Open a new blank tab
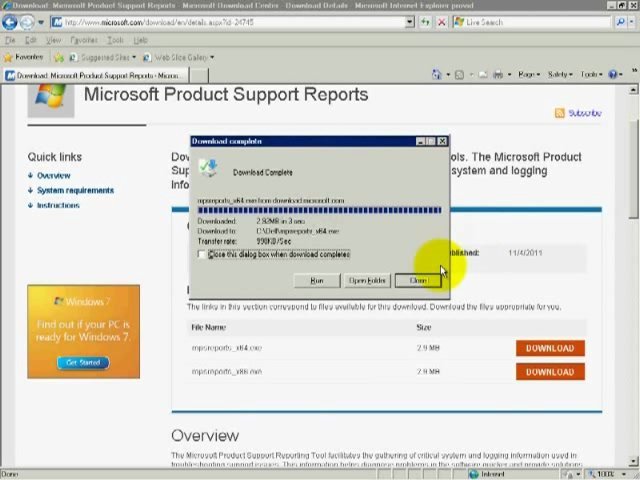 [200, 76]
